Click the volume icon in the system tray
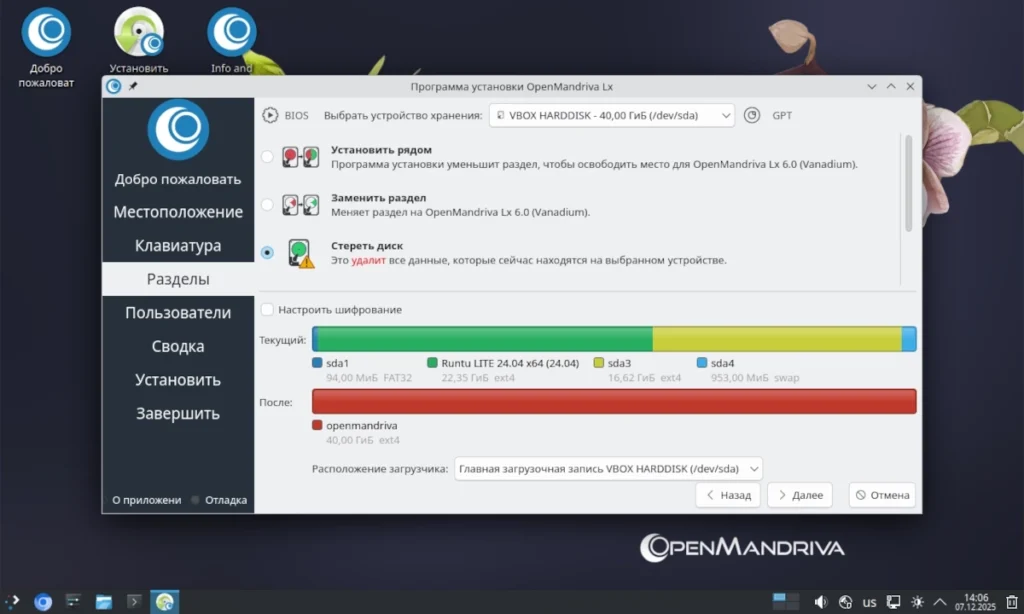The image size is (1024, 614). [x=821, y=602]
